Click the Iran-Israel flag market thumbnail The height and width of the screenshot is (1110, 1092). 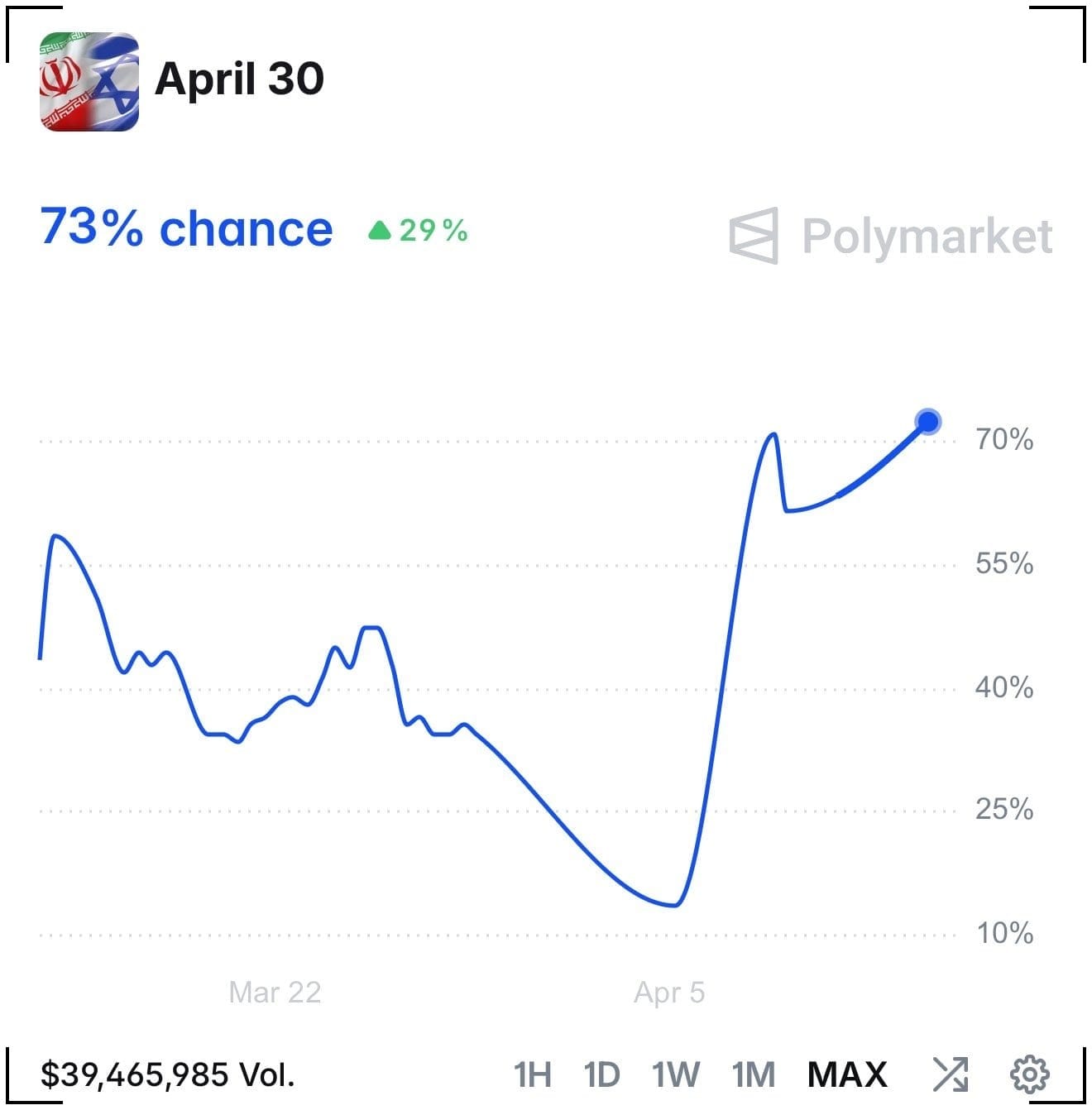tap(89, 82)
